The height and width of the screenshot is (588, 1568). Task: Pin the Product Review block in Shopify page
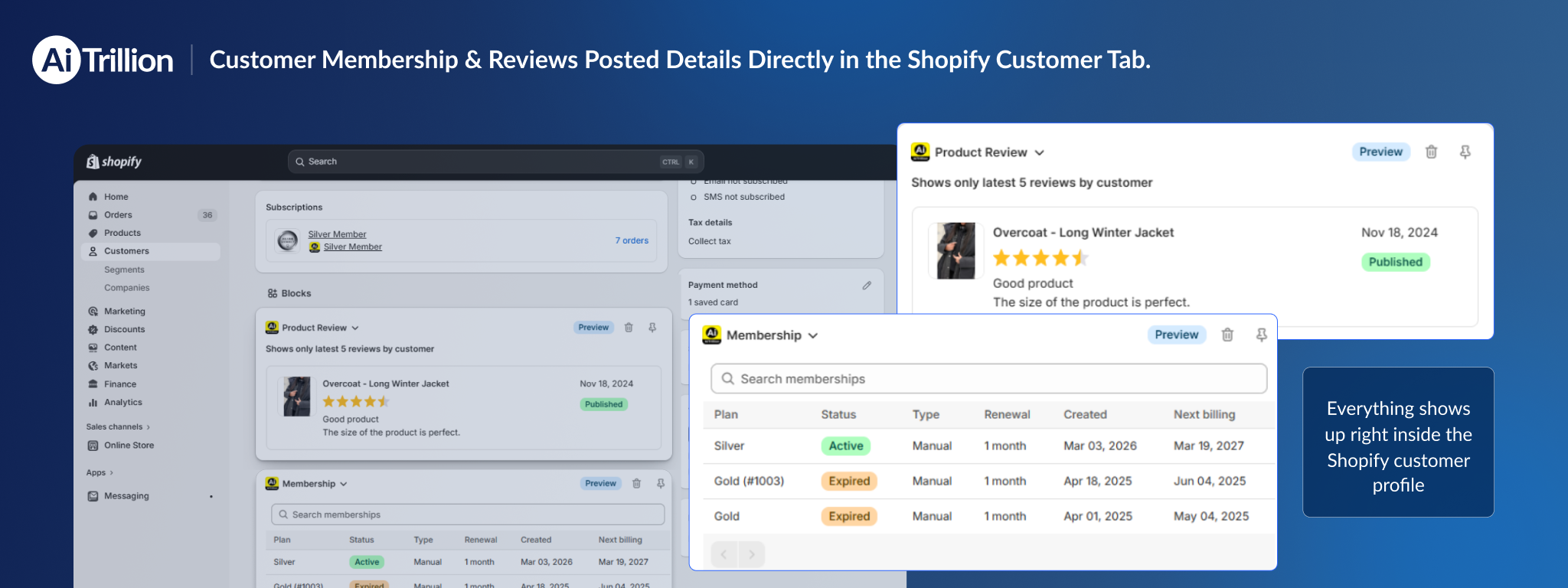tap(652, 328)
